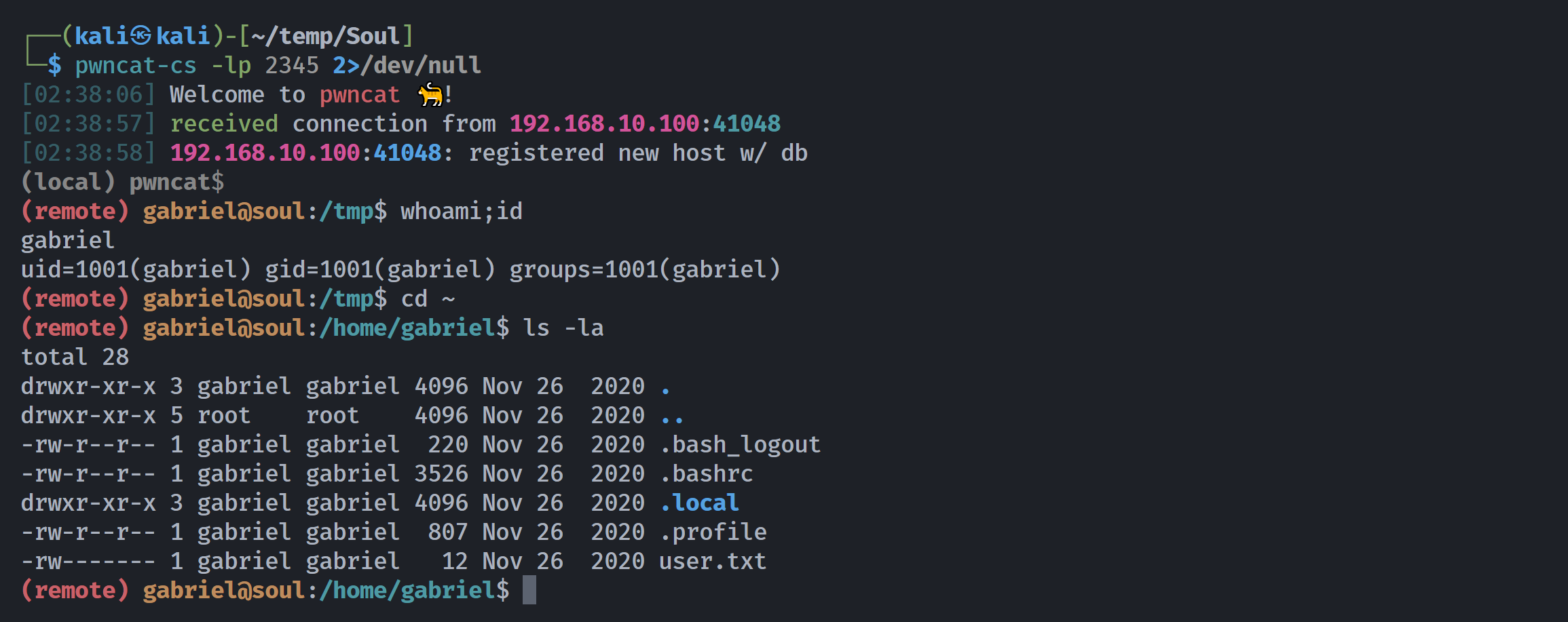Click the ls -la command text
Screen dimensions: 1568x622
[563, 328]
